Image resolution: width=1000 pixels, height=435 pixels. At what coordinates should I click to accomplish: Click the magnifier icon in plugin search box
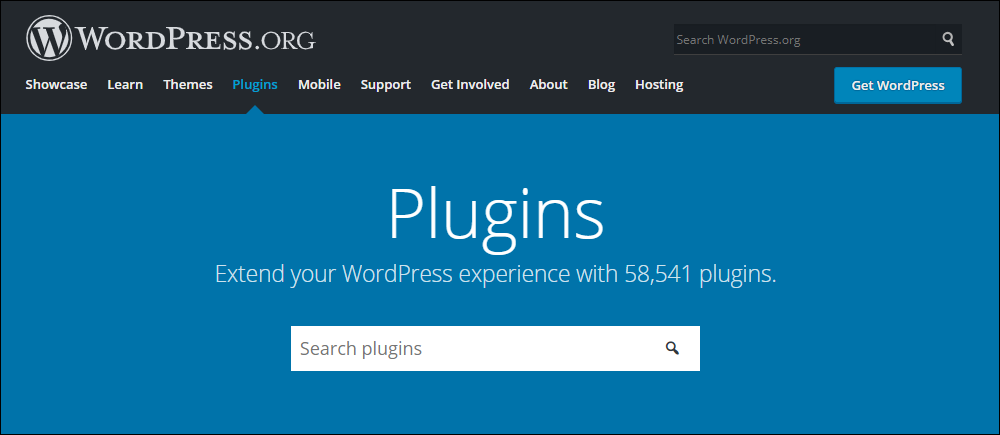tap(672, 348)
